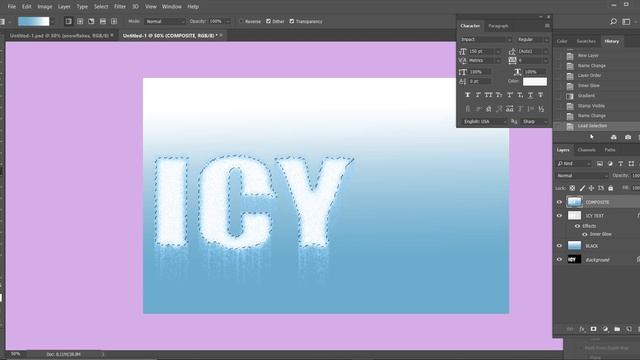Viewport: 640px width, 360px height.
Task: Apply Faux Bold in Character panel
Action: [468, 95]
